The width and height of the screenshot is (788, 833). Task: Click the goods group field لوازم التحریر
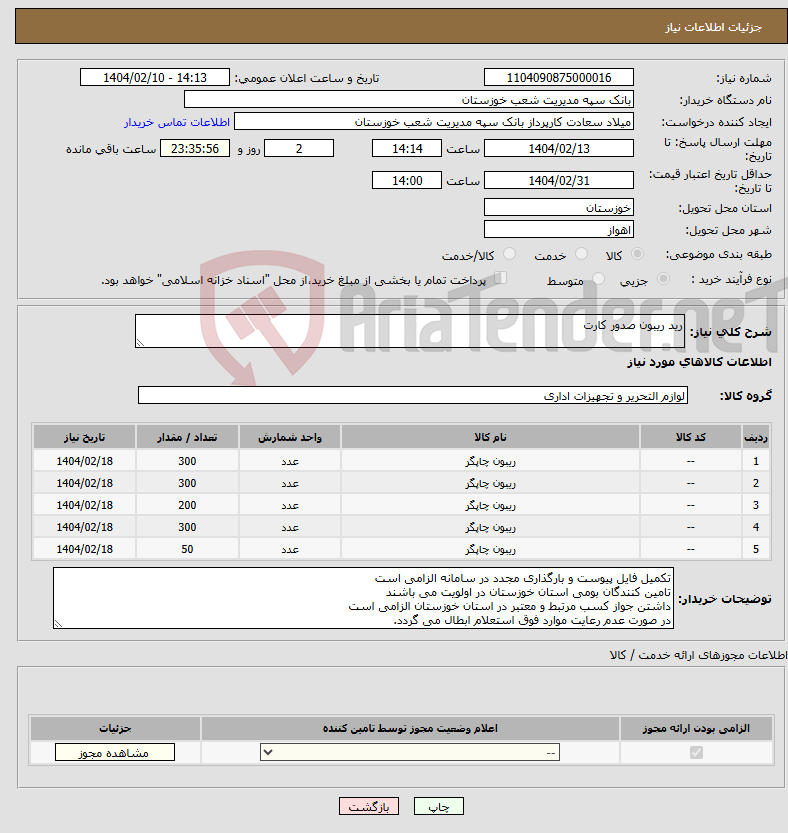pyautogui.click(x=413, y=395)
